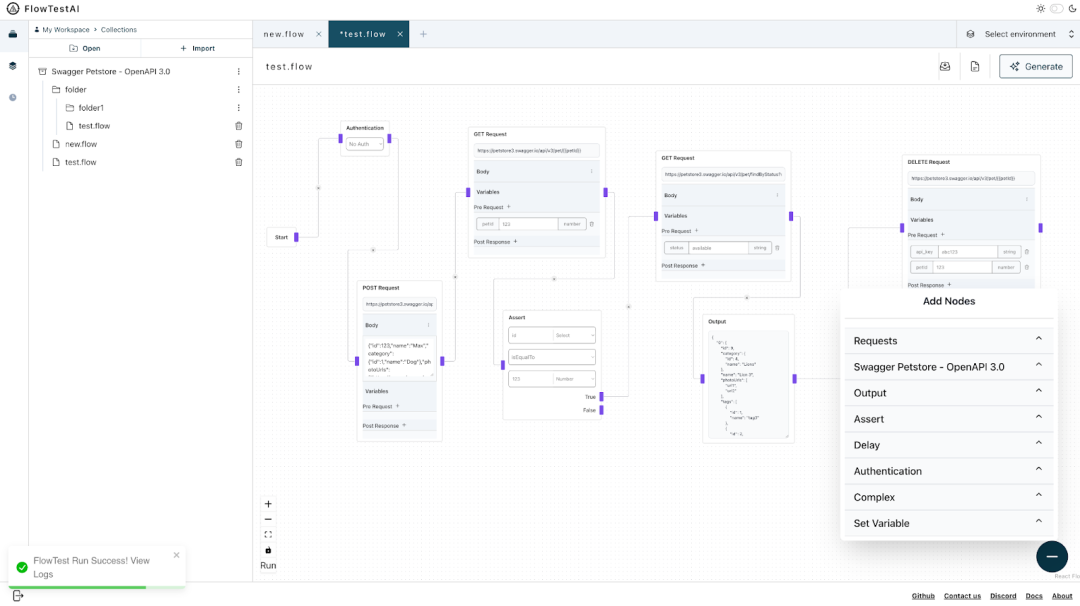
Task: Expand the Authentication section in Add Nodes
Action: pos(948,471)
